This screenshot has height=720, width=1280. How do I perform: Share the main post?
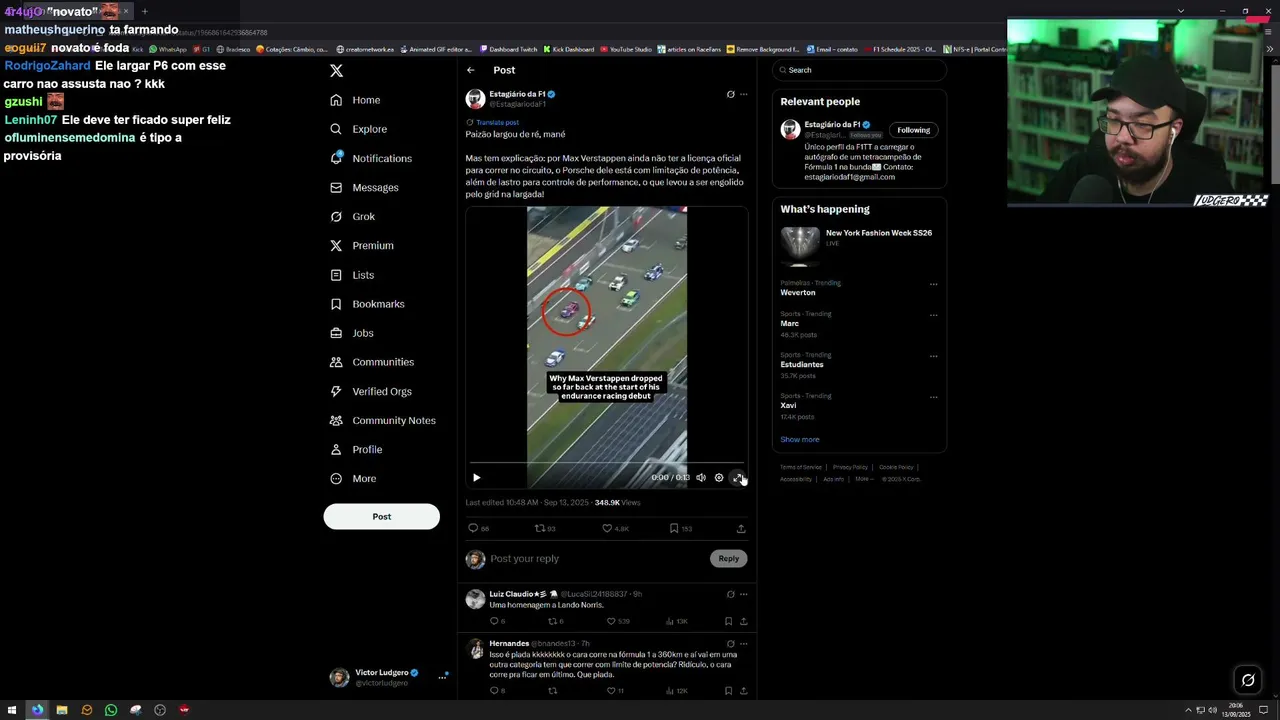point(741,528)
